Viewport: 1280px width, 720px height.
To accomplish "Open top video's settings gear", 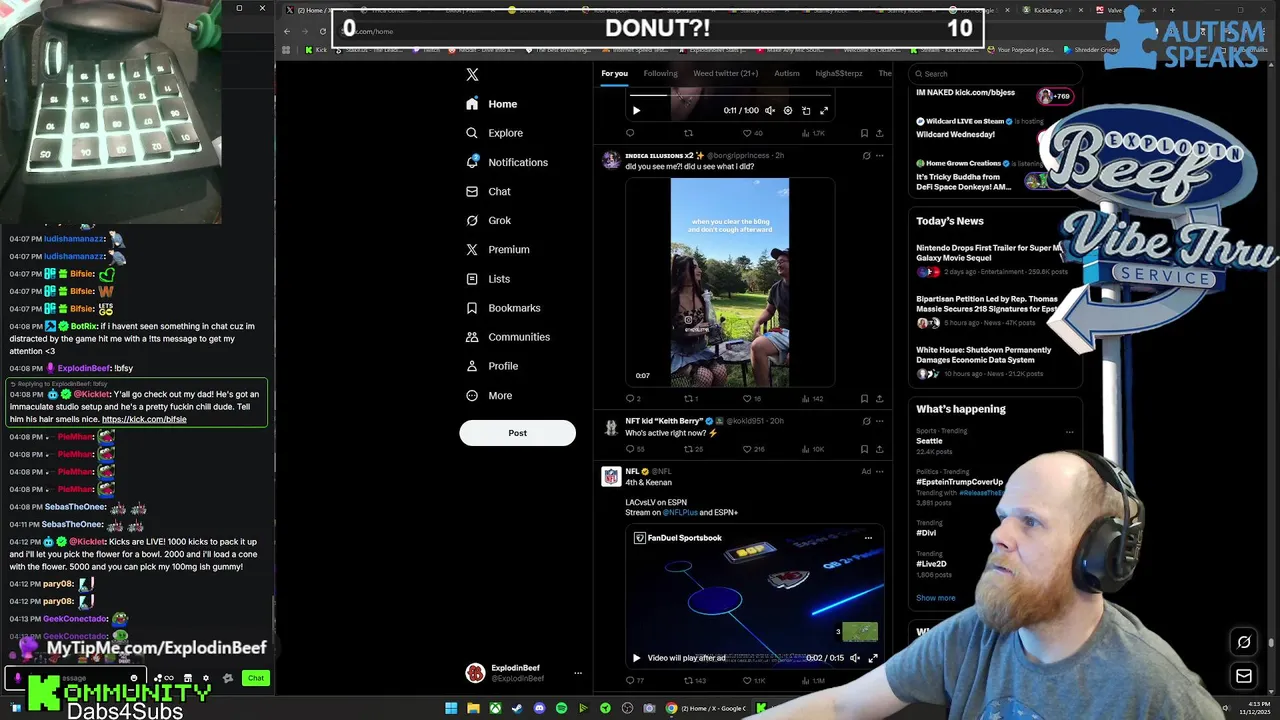I will click(788, 110).
